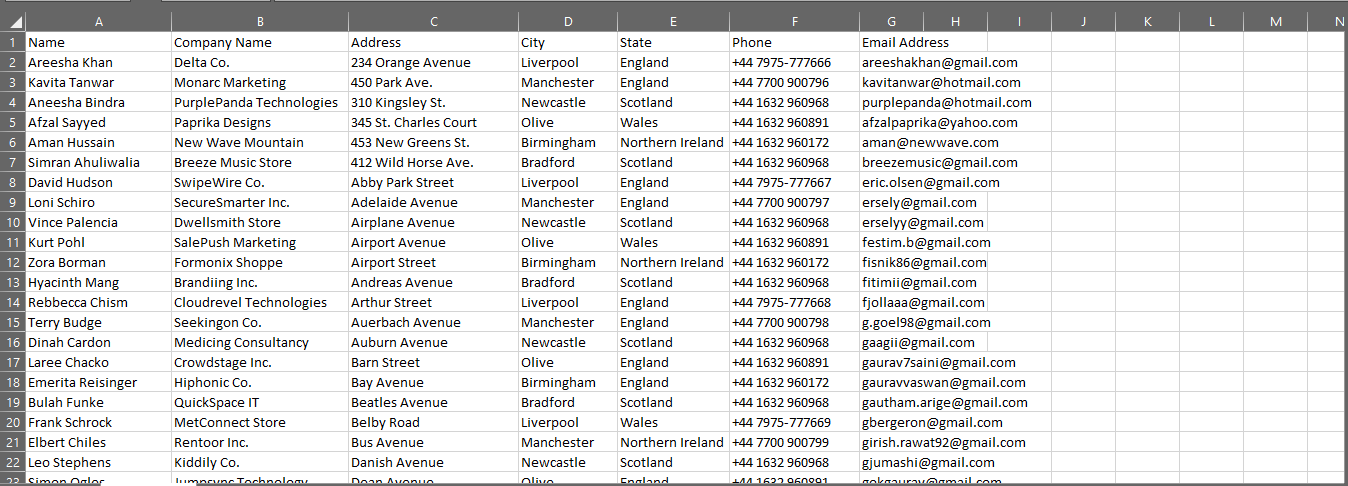Click the Medicing Consultancy cell

point(241,343)
